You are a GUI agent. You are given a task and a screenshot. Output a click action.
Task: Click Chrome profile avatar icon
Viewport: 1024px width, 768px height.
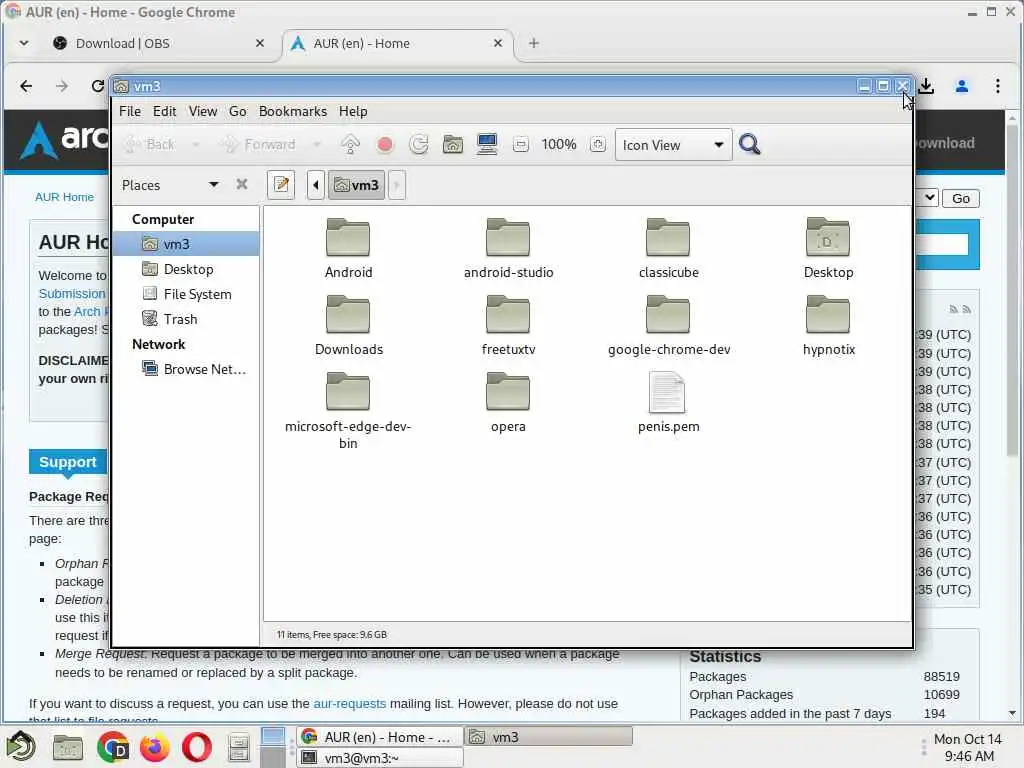click(x=961, y=86)
